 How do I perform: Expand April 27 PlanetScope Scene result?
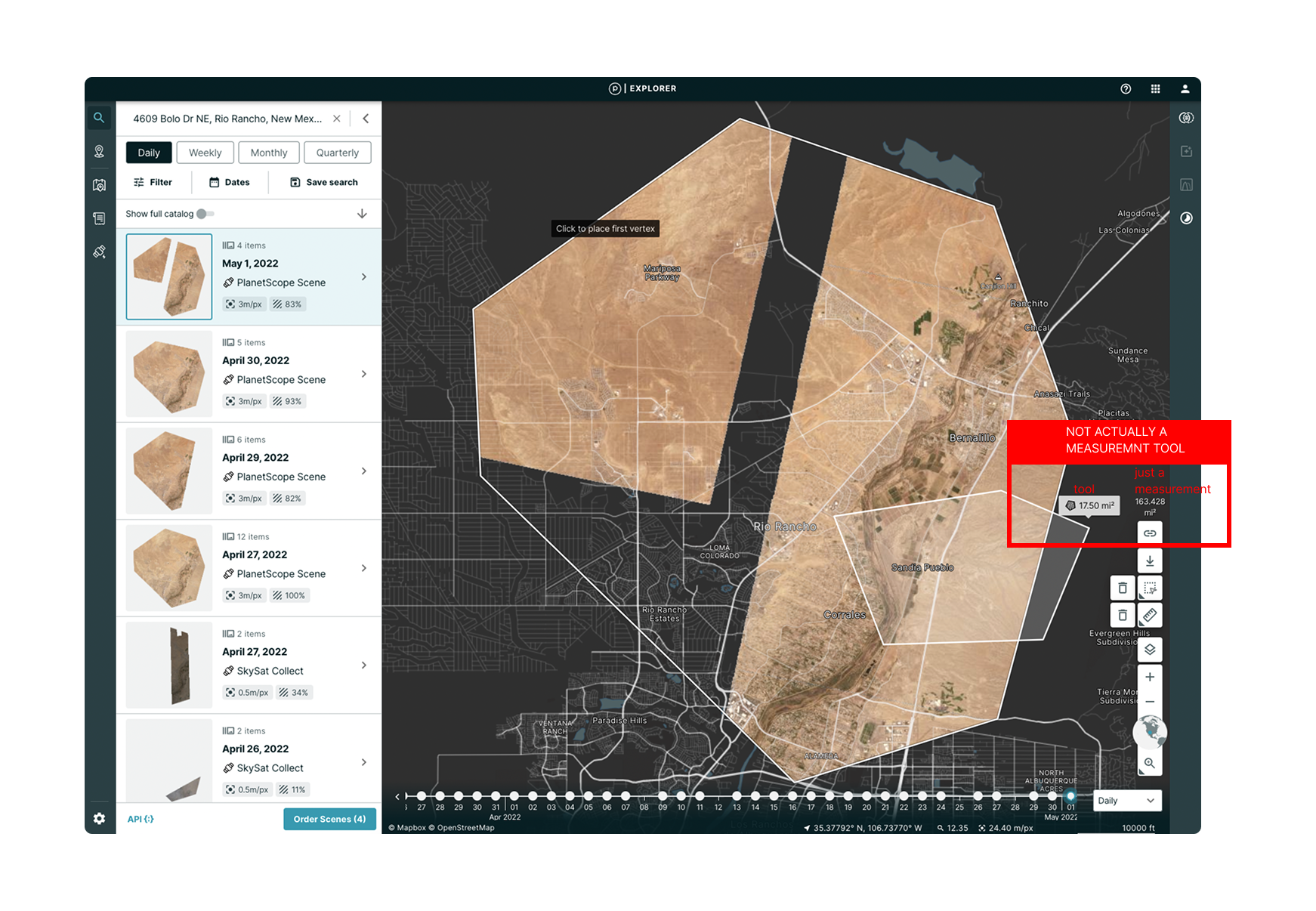[x=364, y=568]
